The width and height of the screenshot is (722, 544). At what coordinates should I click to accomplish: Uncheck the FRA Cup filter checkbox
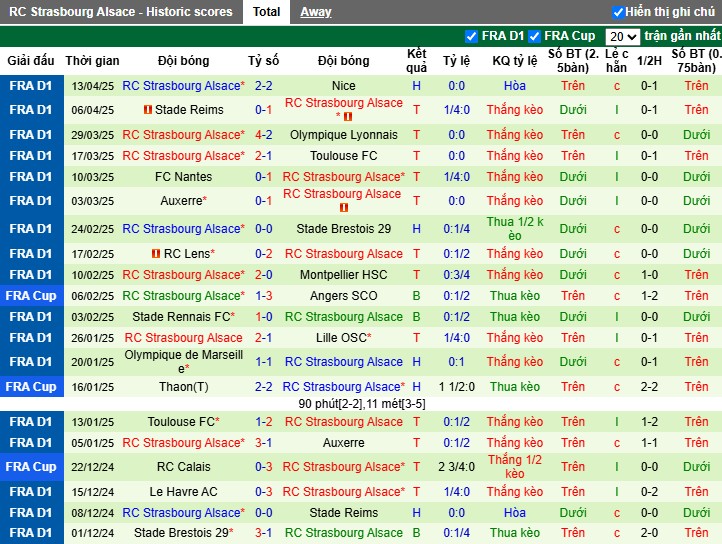[x=534, y=36]
